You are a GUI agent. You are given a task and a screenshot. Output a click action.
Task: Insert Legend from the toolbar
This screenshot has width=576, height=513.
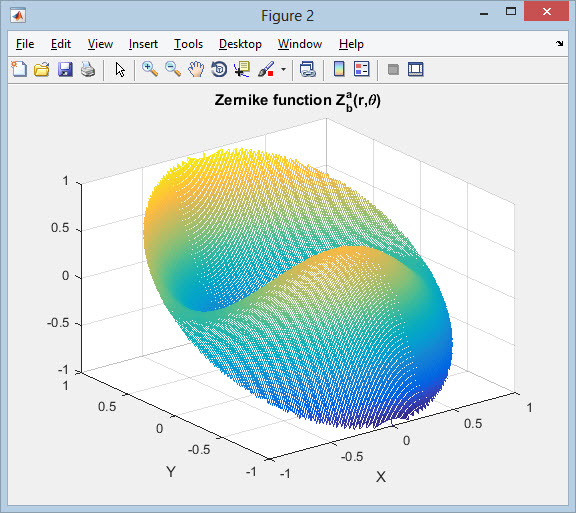[x=361, y=69]
